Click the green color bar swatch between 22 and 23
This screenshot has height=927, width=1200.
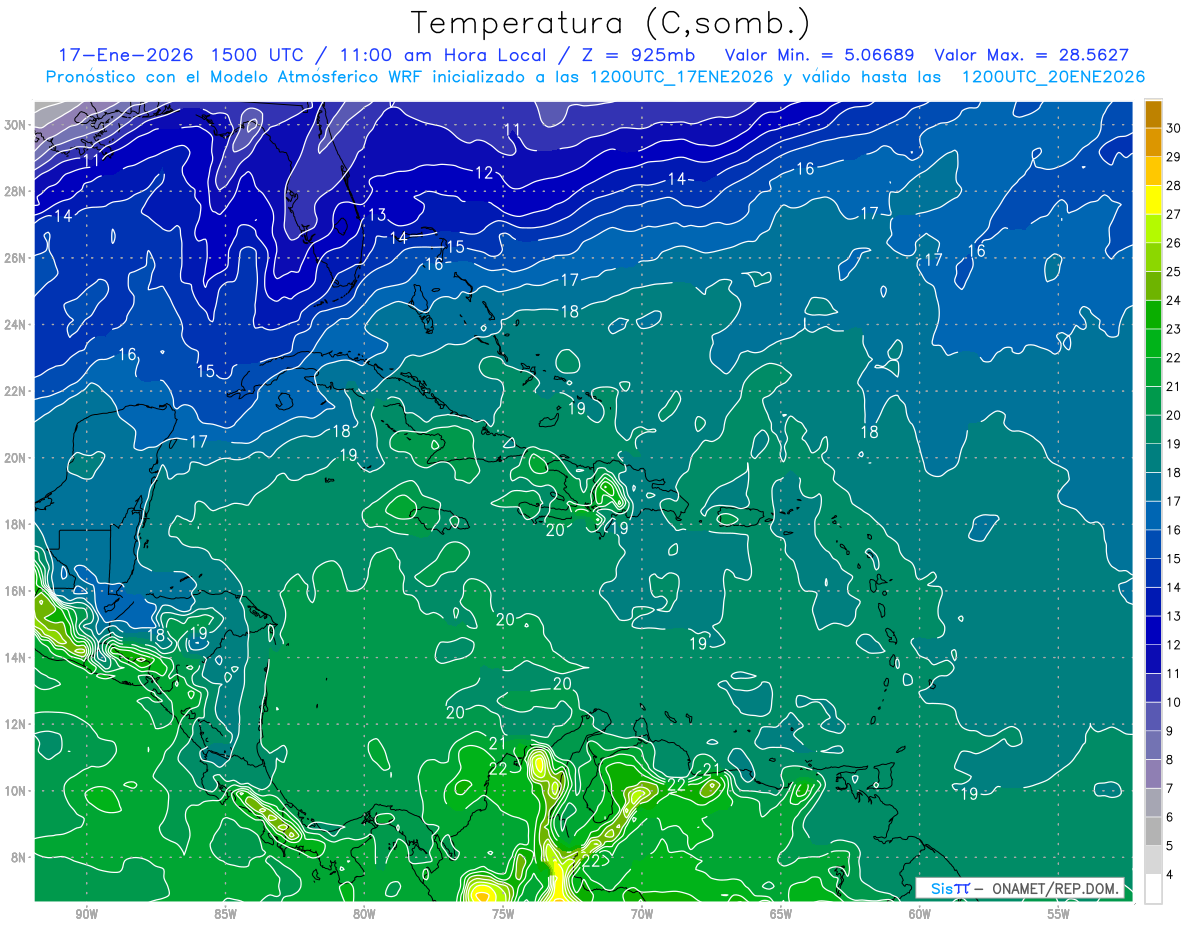1153,344
